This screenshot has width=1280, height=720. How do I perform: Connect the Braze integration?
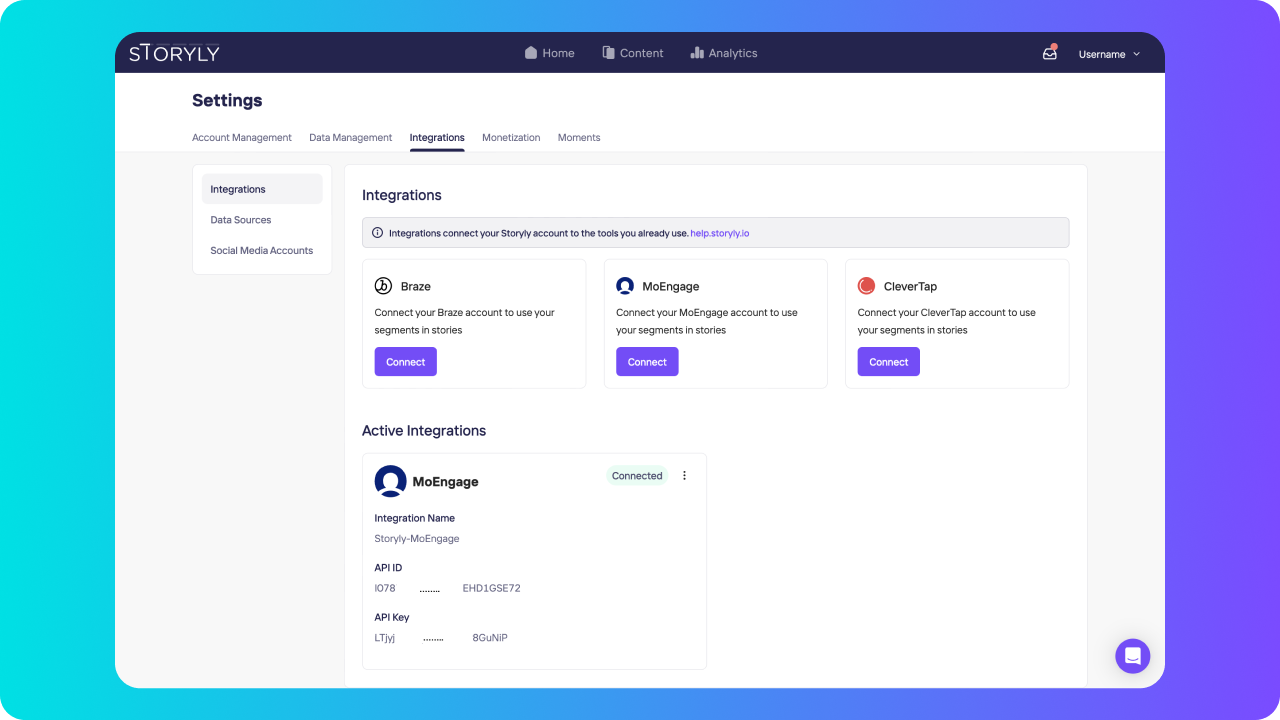406,362
